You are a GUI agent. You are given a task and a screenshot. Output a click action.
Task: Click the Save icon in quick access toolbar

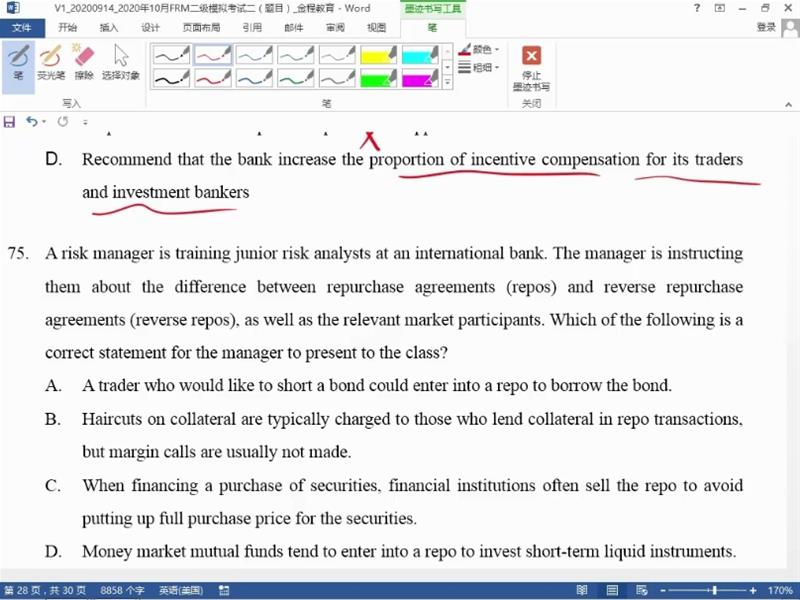10,121
